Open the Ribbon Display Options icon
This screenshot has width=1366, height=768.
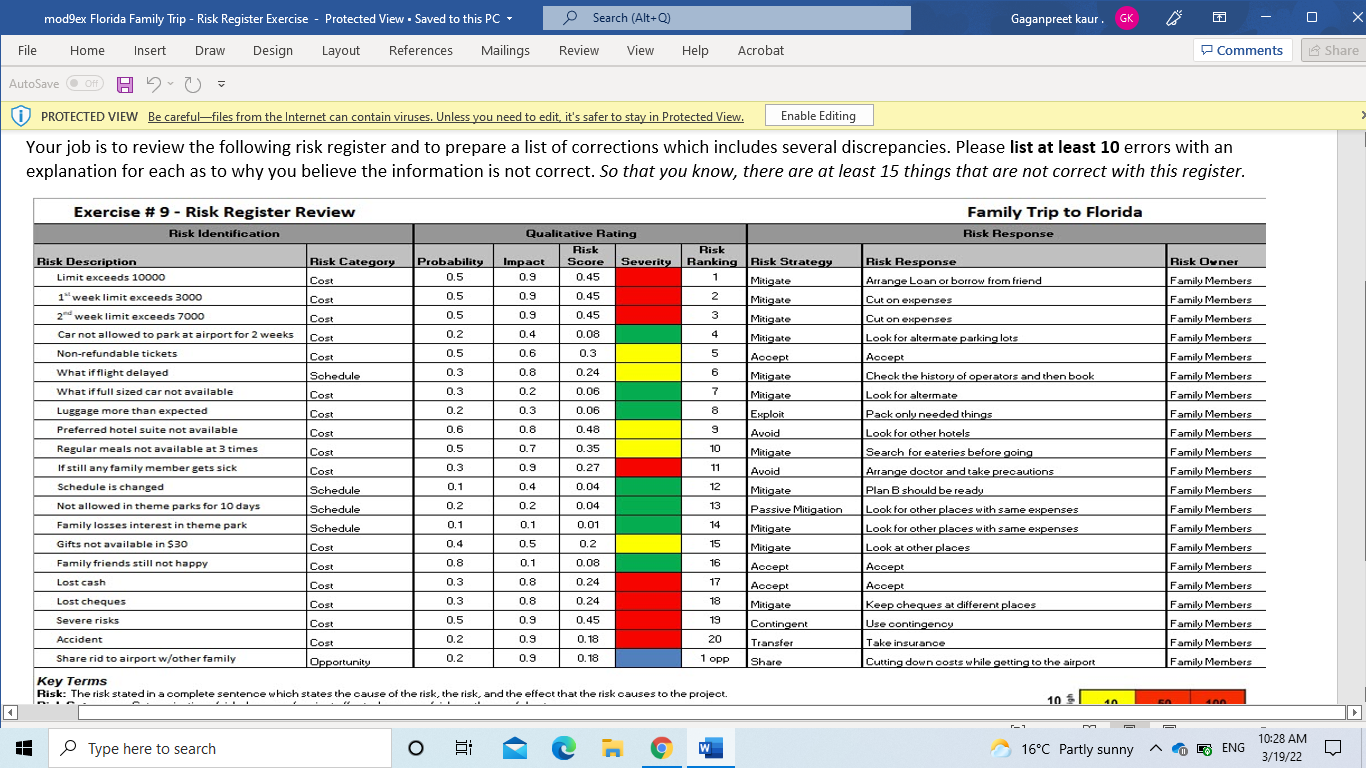(1219, 18)
